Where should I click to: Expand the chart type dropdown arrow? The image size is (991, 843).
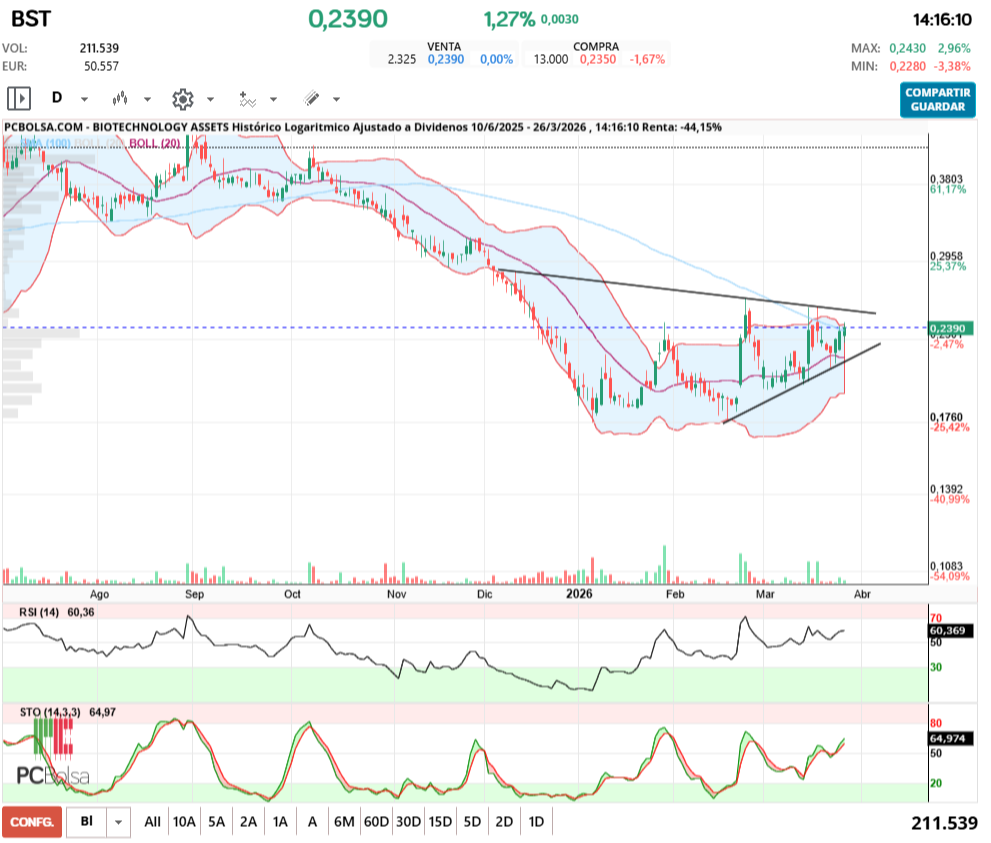click(147, 100)
